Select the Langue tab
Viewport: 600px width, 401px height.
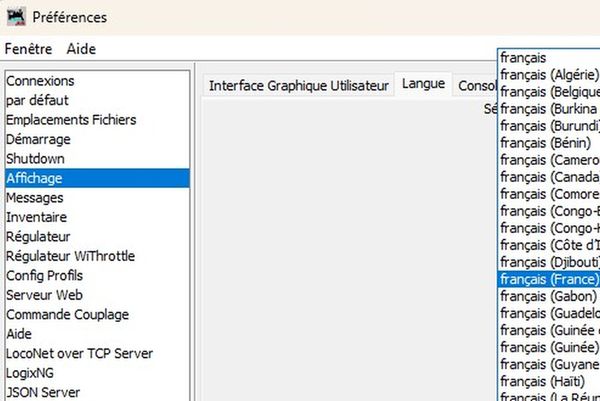[x=423, y=86]
